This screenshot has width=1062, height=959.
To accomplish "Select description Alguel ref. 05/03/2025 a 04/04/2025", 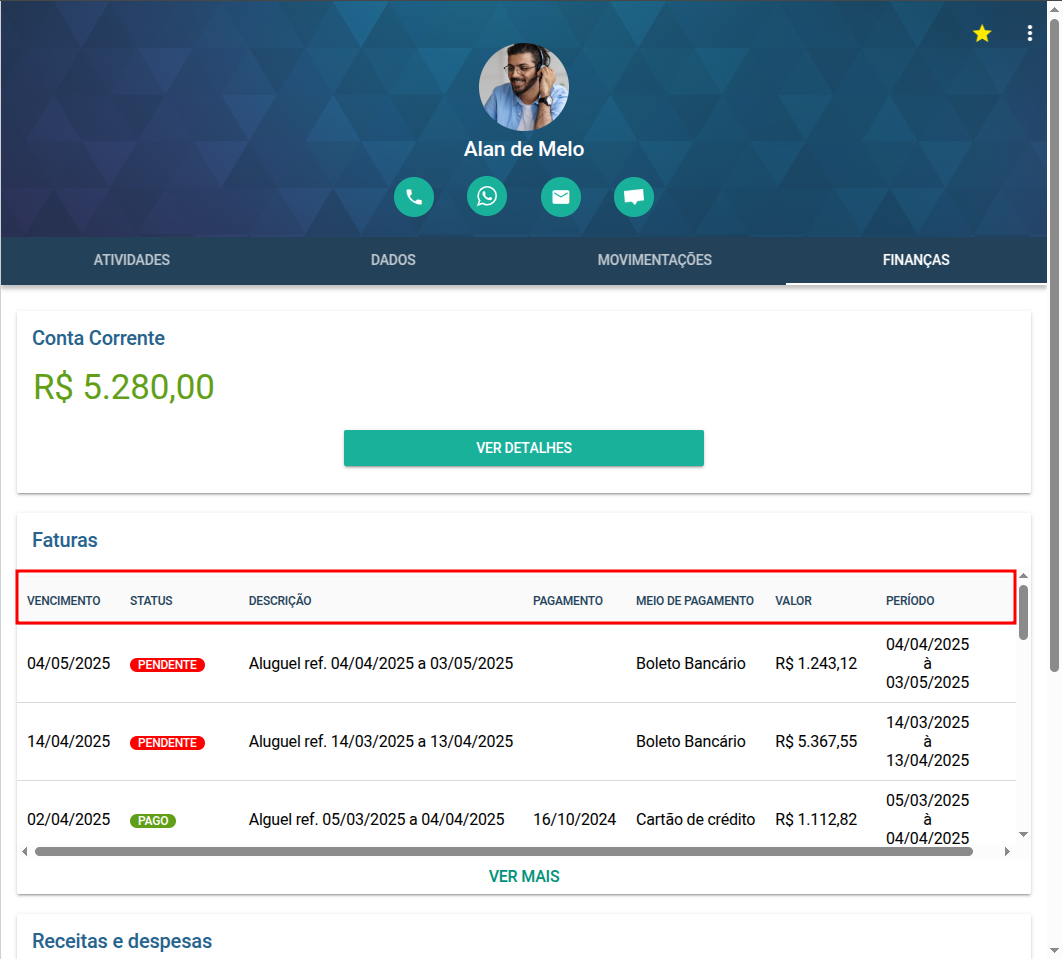I will (377, 819).
